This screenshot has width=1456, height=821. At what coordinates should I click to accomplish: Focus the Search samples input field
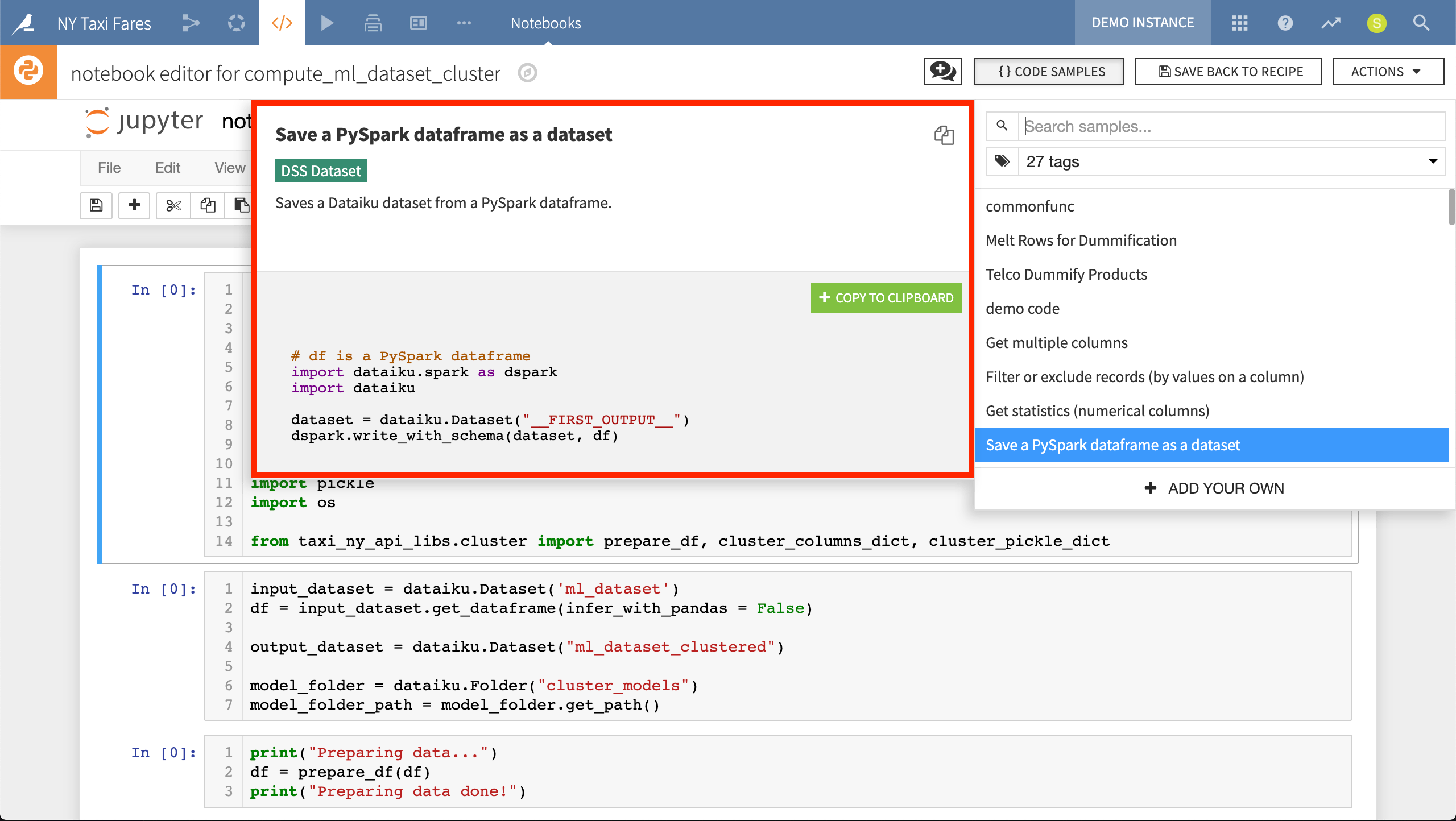[x=1231, y=126]
